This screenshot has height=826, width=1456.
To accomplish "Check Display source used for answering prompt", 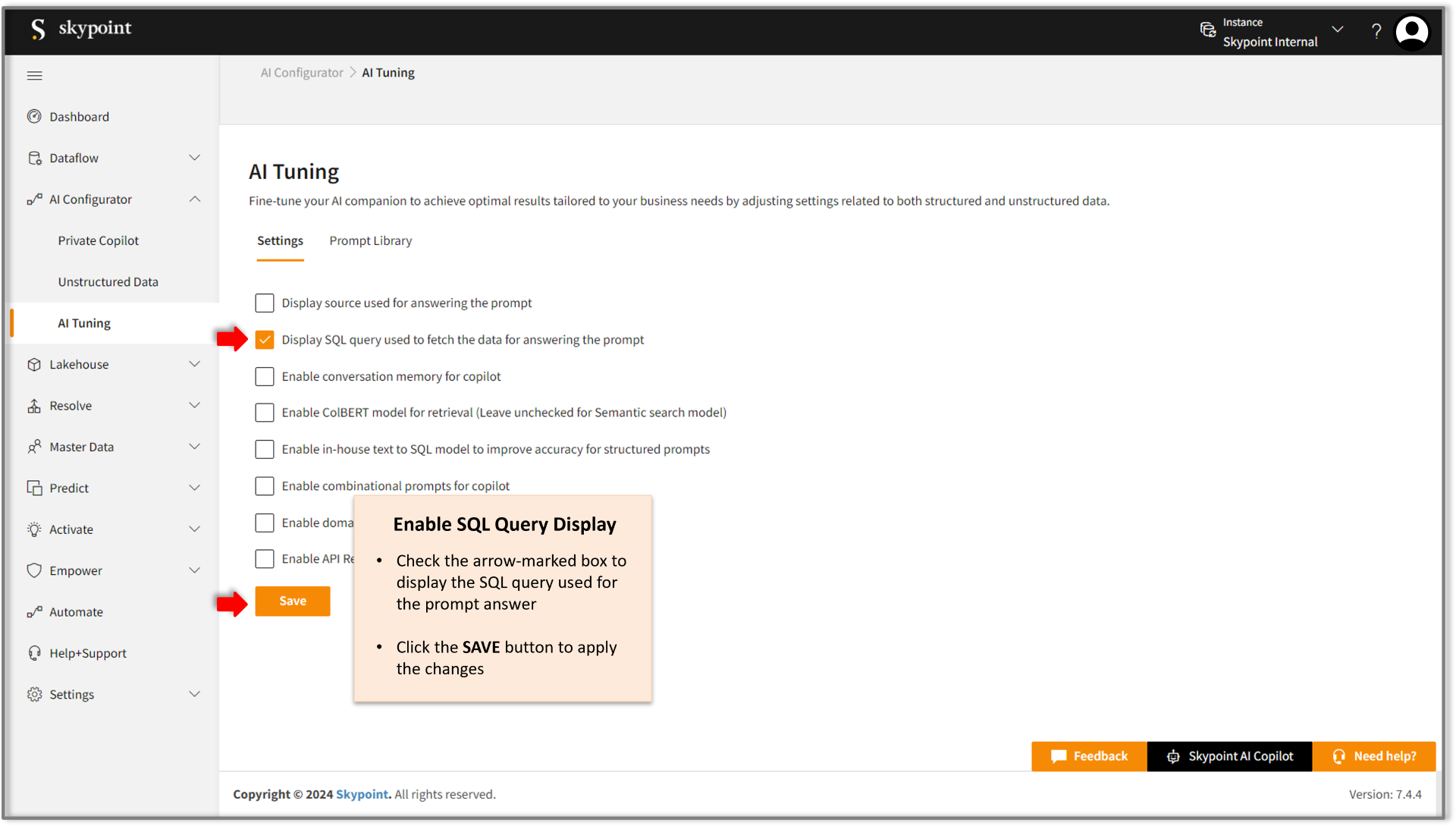I will pos(264,302).
